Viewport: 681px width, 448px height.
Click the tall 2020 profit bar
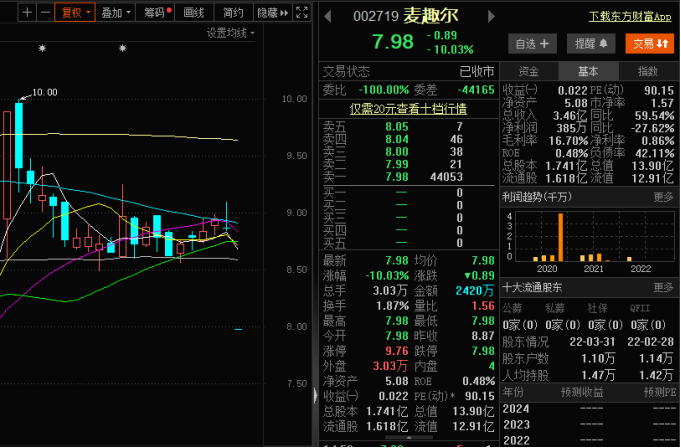point(560,237)
